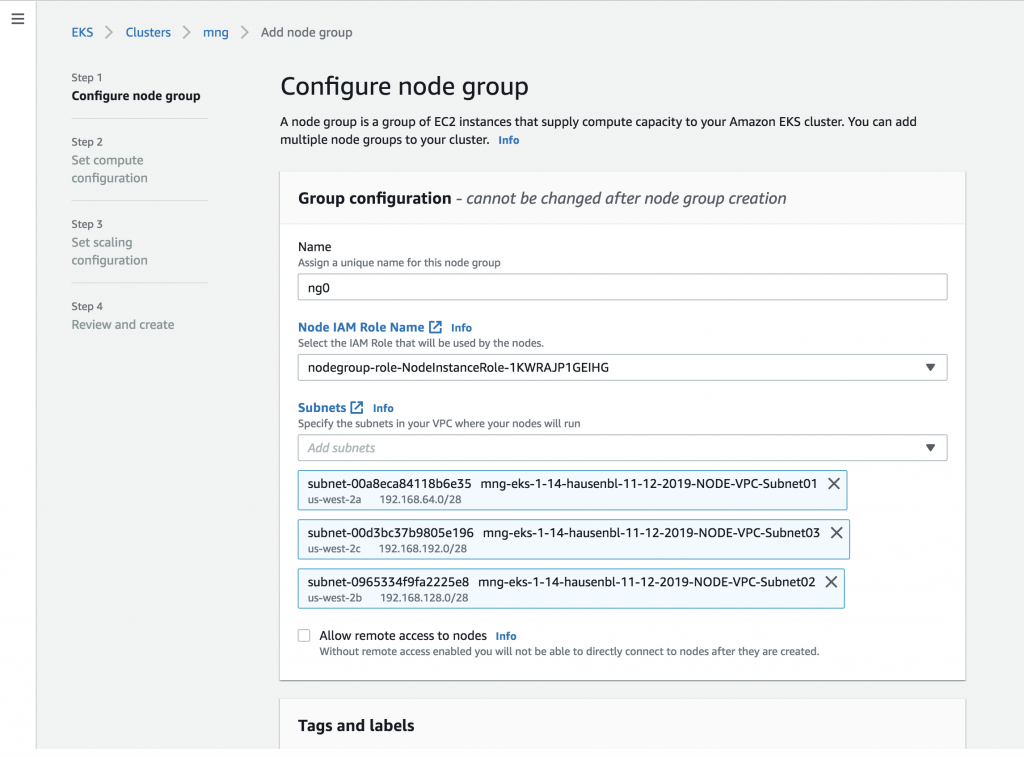Click the node group Name input field

pos(622,287)
